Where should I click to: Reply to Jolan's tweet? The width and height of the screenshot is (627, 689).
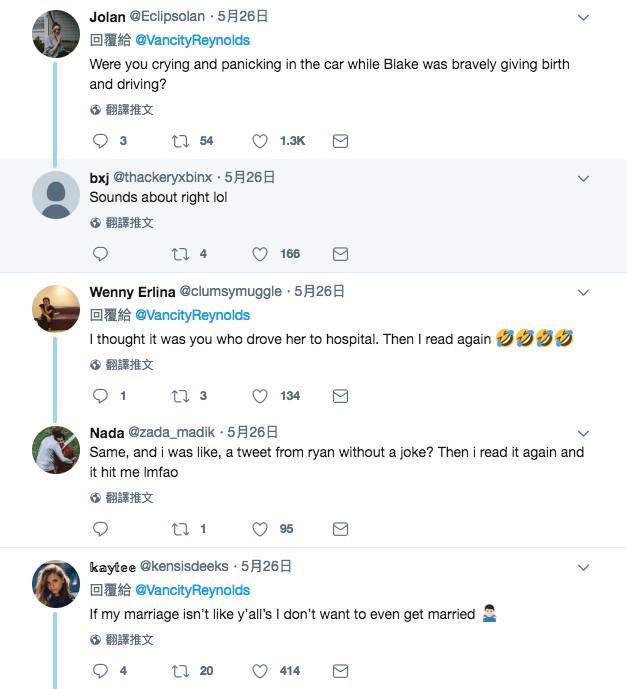[99, 141]
